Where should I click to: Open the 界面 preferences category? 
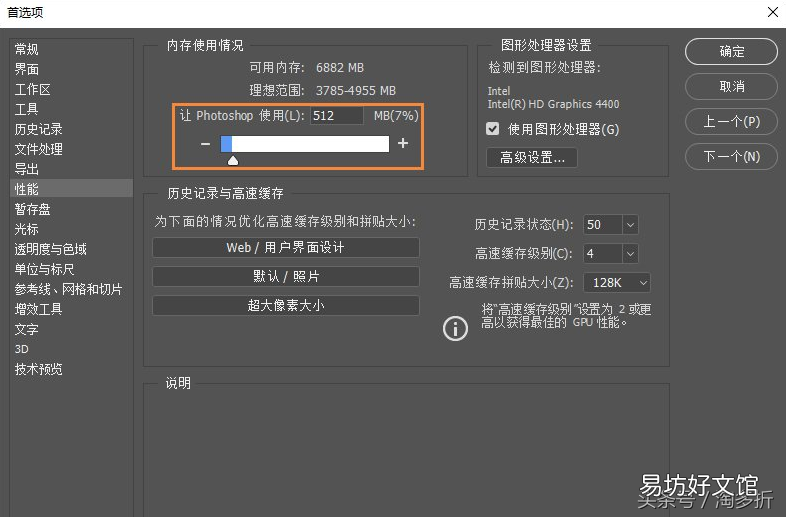(x=27, y=69)
